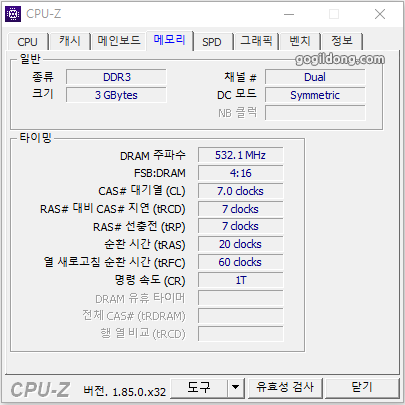This screenshot has height=405, width=405.
Task: Click the 532.1 MHz DRAM frequency value
Action: (240, 155)
